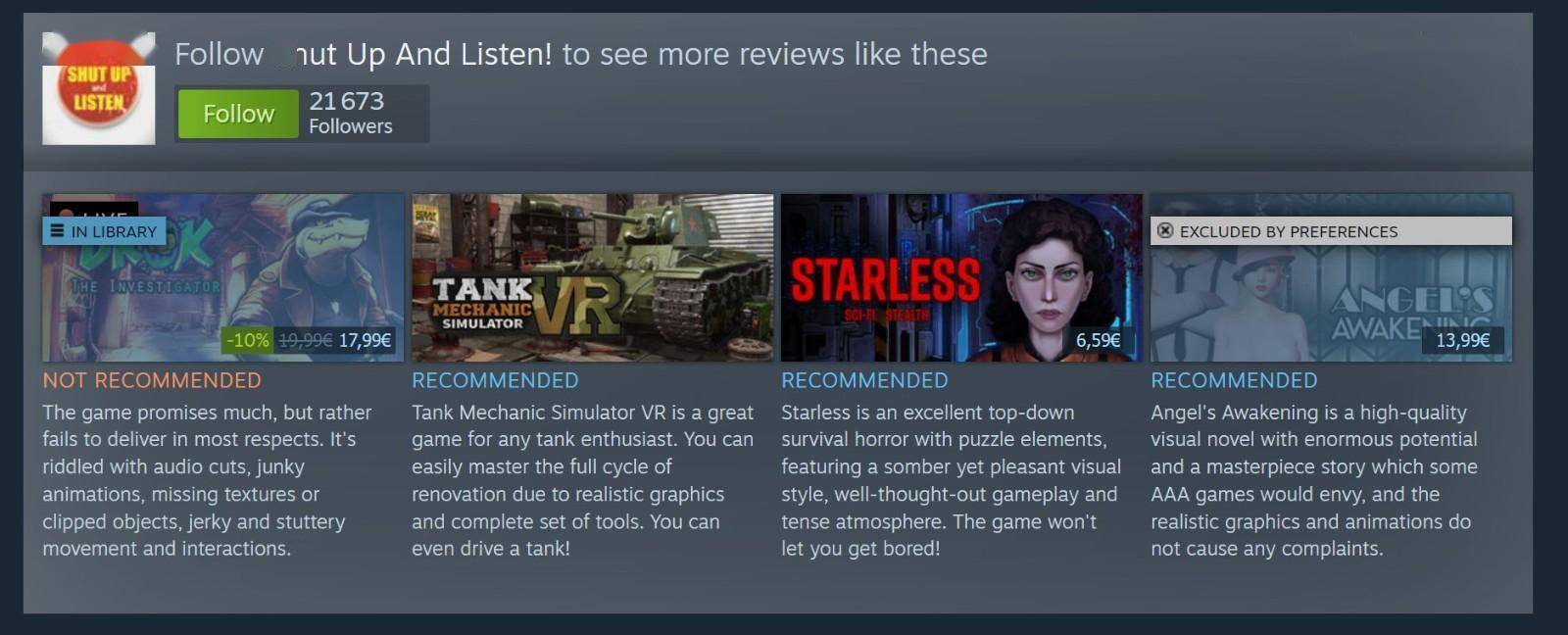Read the Angel's Awakening review blurb

click(x=1314, y=480)
